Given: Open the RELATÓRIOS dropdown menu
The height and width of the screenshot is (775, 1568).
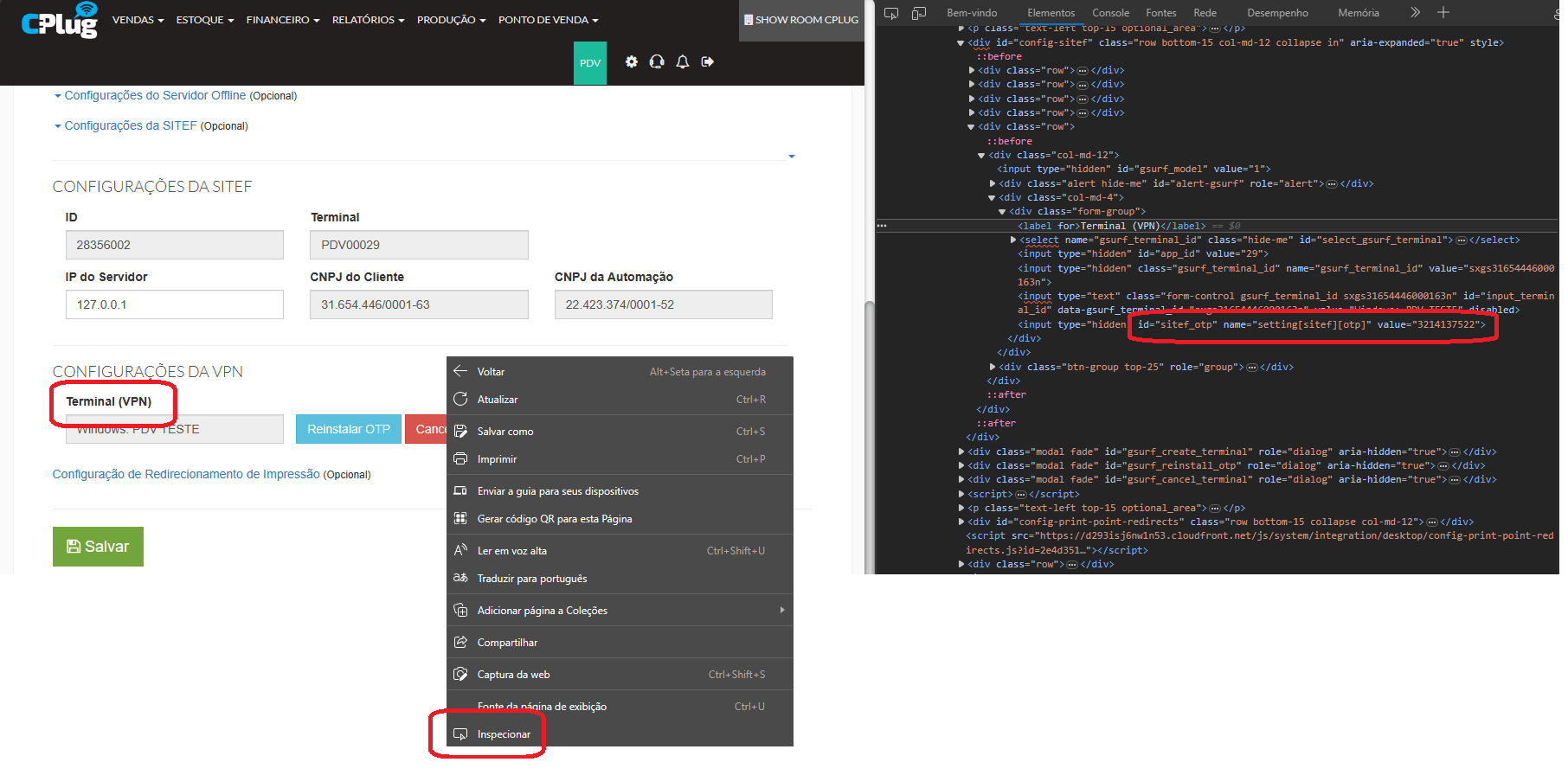Looking at the screenshot, I should (368, 20).
